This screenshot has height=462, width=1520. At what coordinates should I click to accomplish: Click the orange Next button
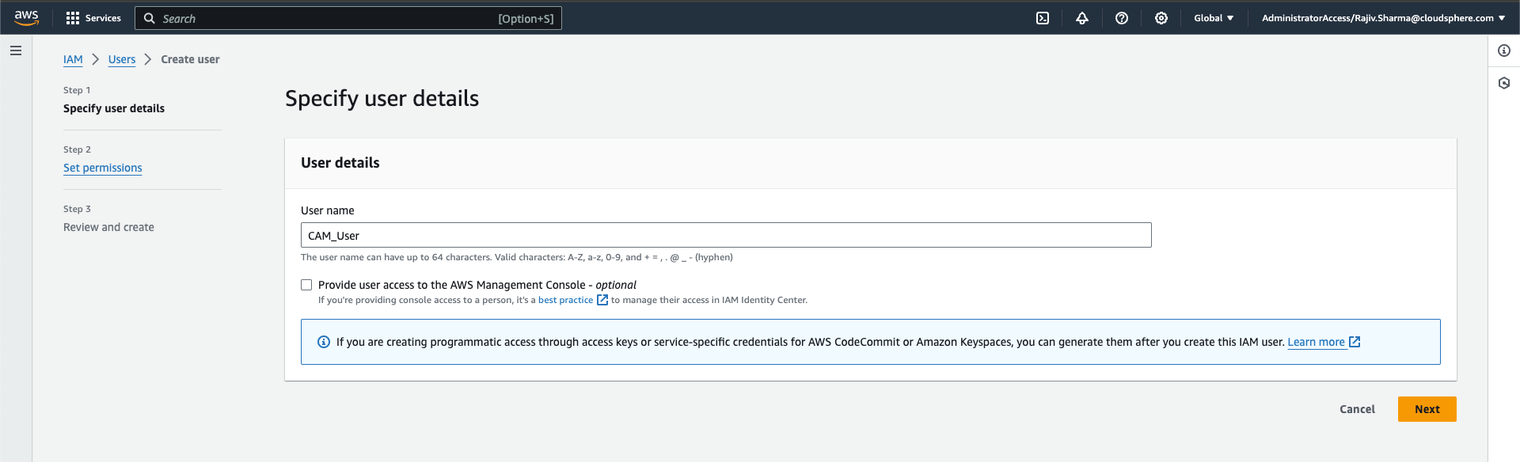[x=1427, y=409]
